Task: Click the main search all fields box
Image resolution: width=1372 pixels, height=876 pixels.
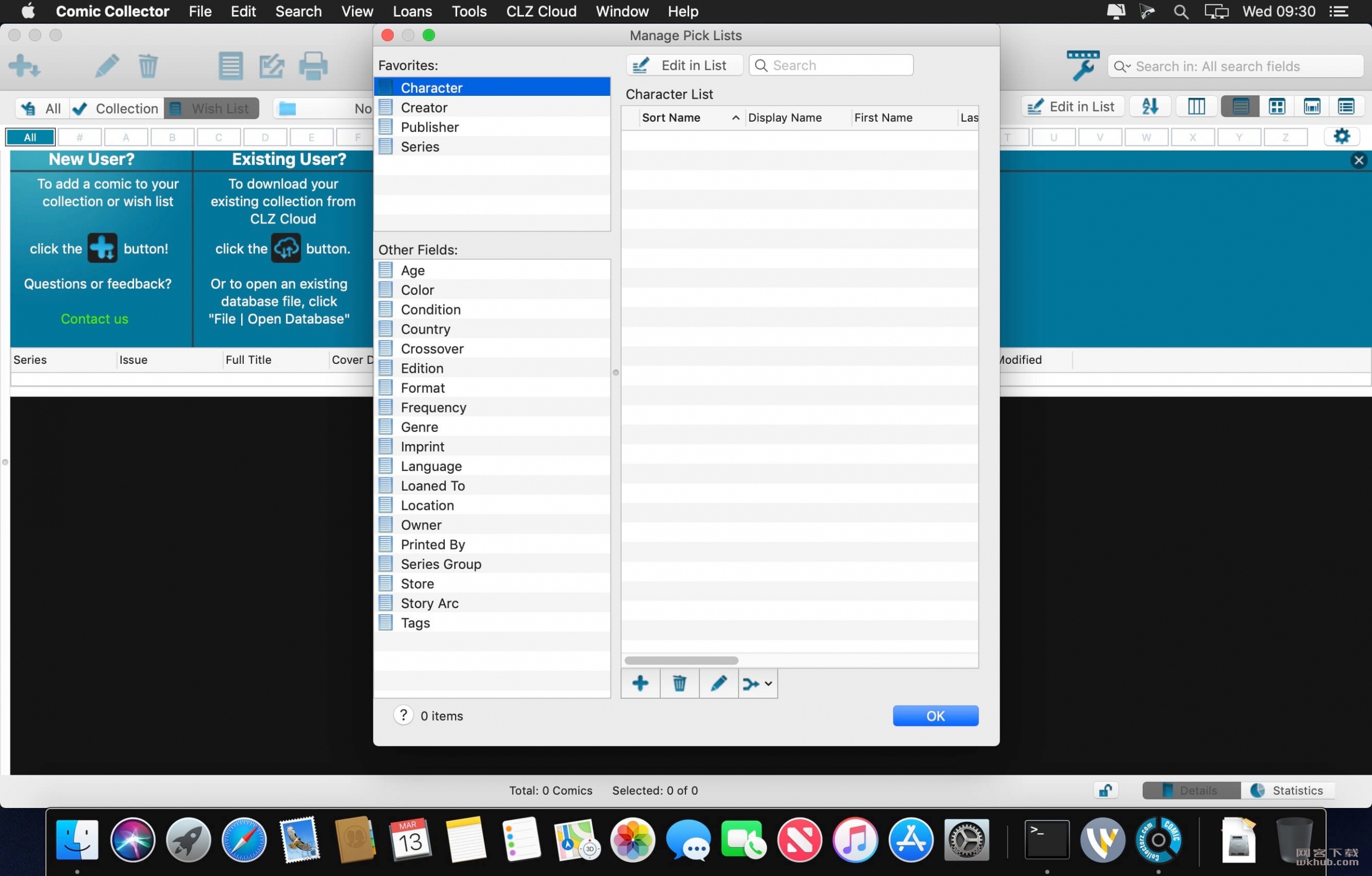Action: click(1235, 66)
